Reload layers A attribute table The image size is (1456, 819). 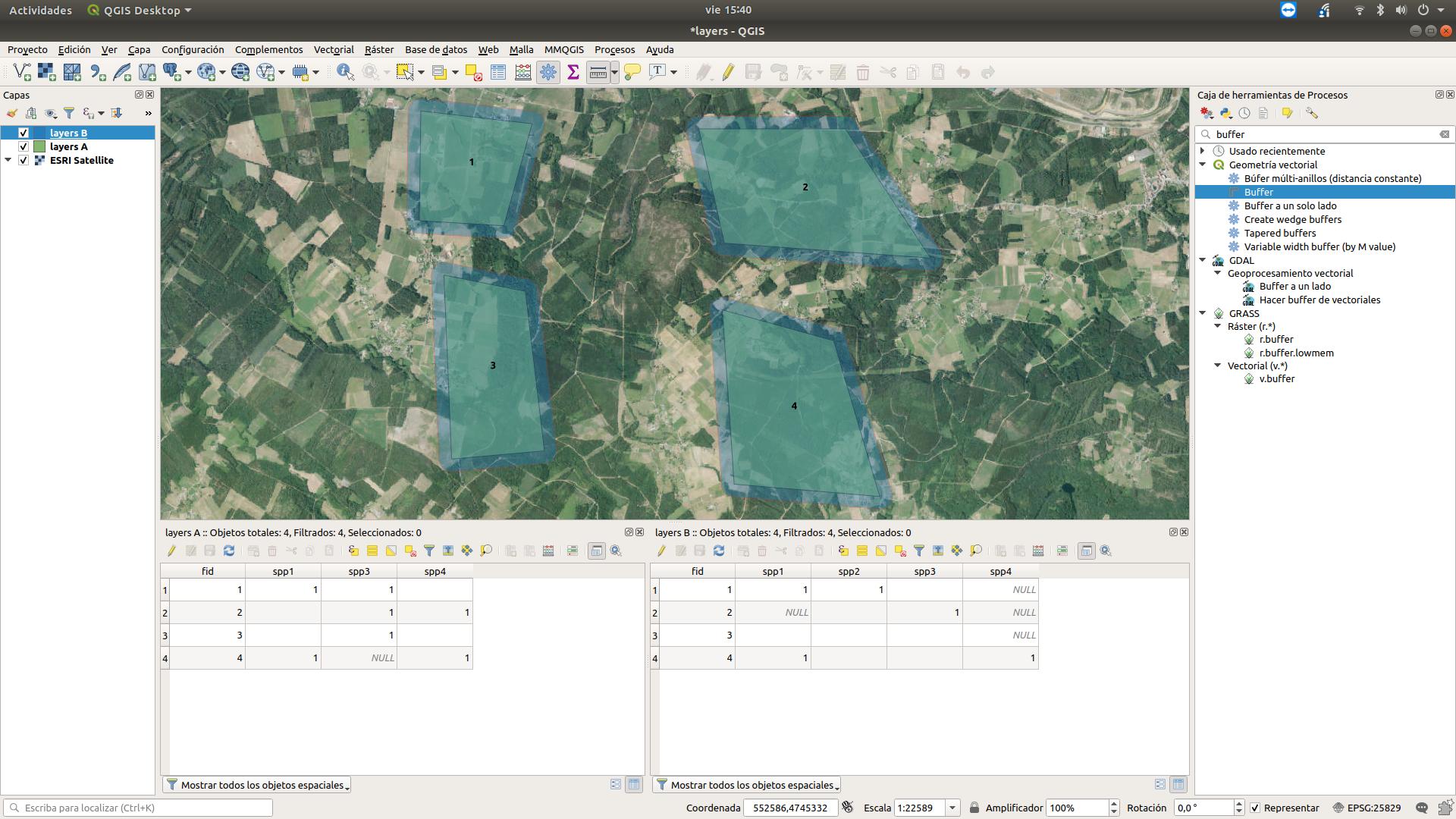pyautogui.click(x=229, y=551)
